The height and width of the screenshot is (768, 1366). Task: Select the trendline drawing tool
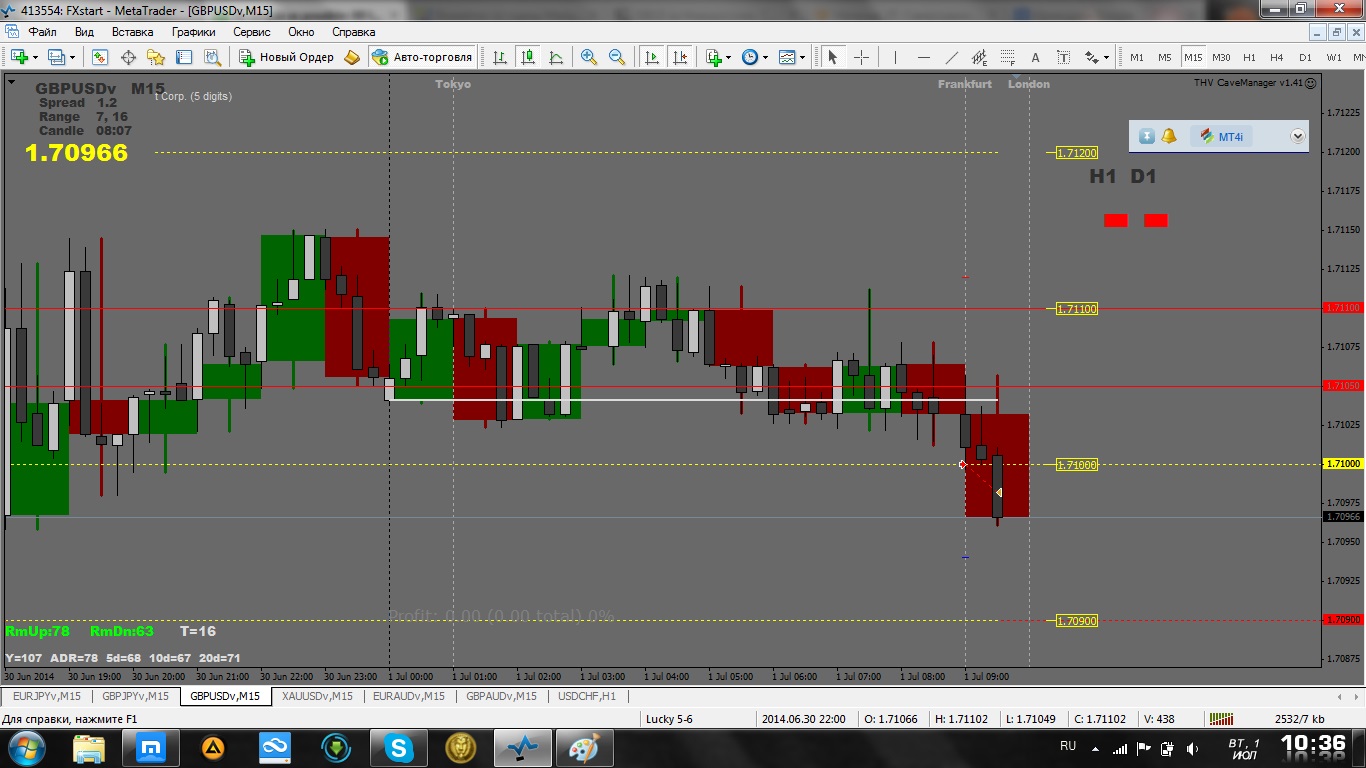coord(951,57)
